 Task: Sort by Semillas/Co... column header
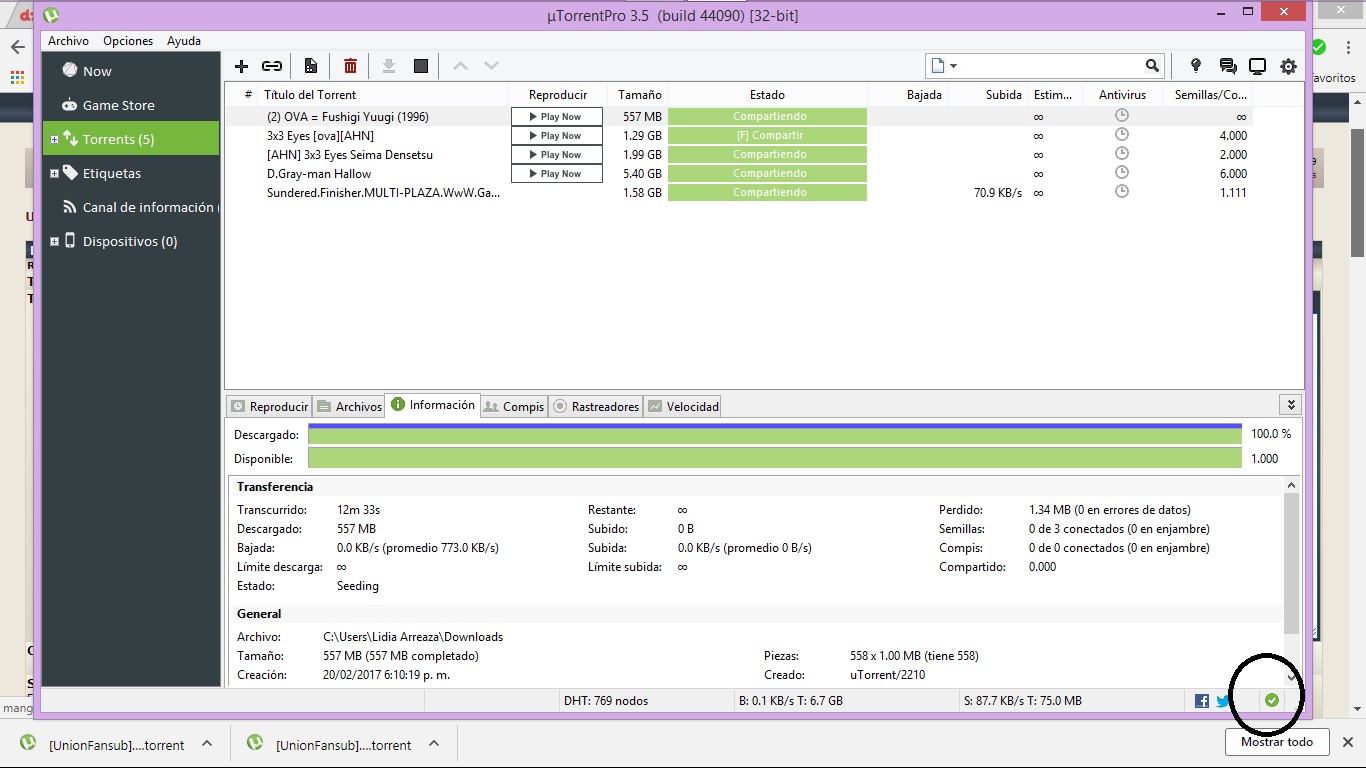pos(1210,94)
